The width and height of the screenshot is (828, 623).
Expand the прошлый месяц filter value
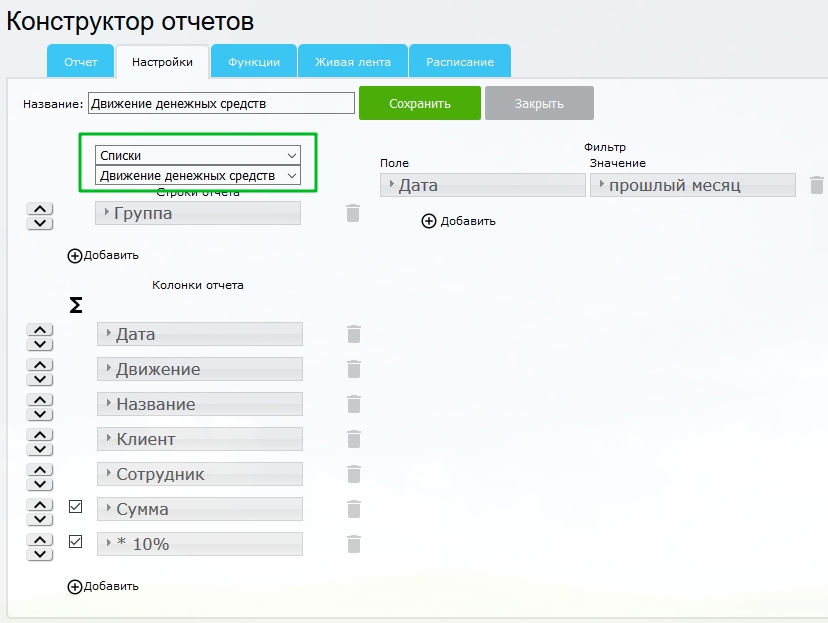(692, 185)
